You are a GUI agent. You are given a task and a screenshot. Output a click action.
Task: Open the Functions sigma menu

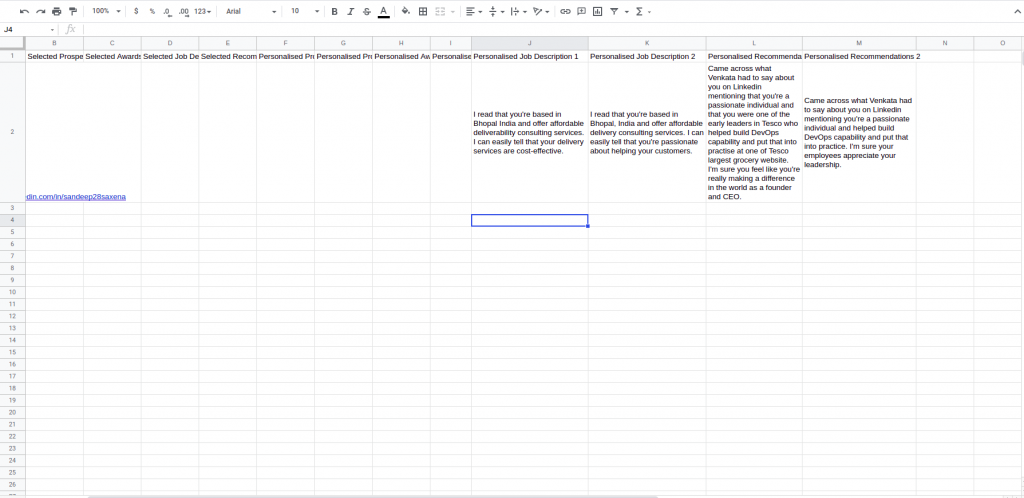(643, 11)
